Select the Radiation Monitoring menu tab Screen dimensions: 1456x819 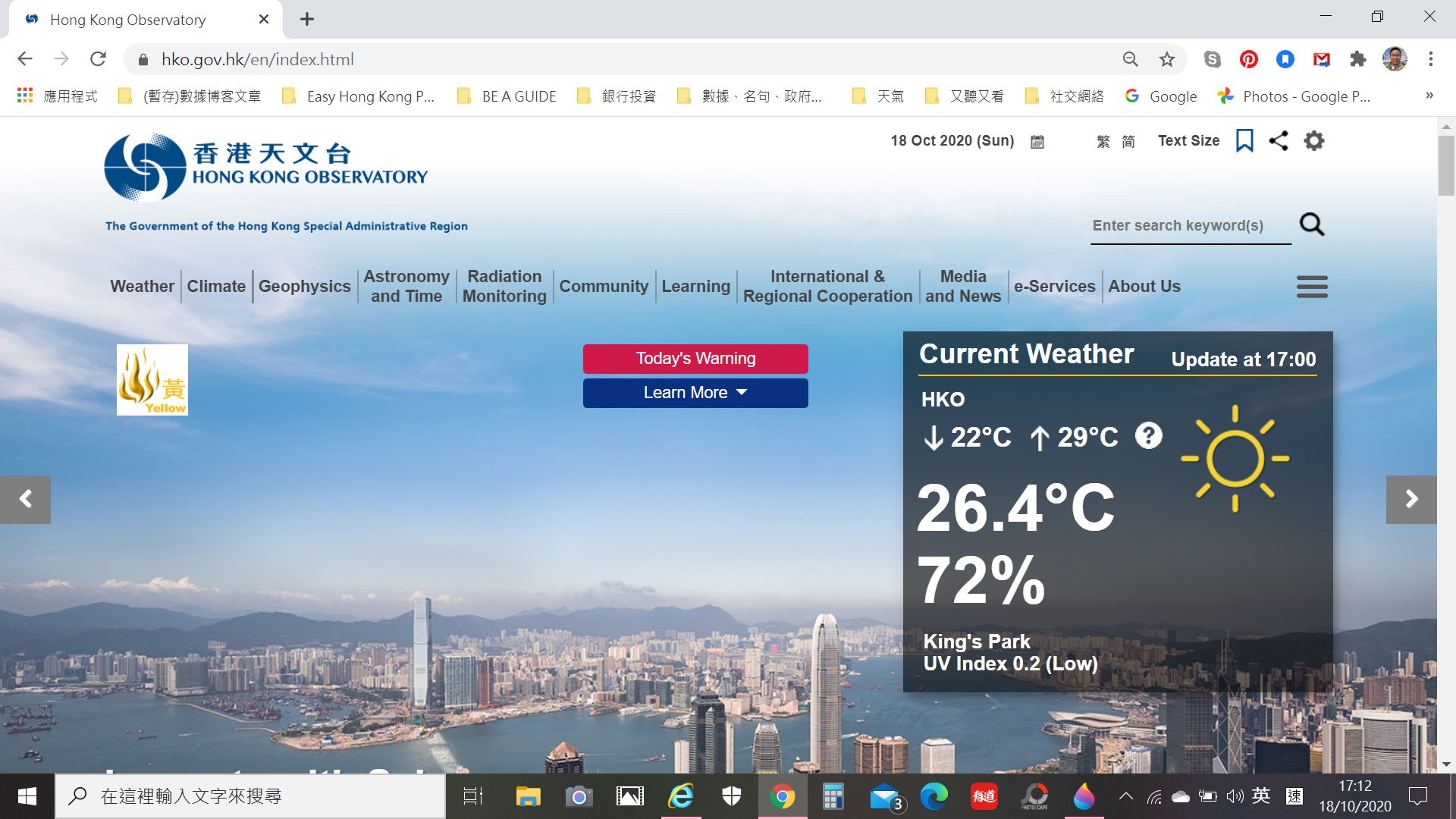504,286
